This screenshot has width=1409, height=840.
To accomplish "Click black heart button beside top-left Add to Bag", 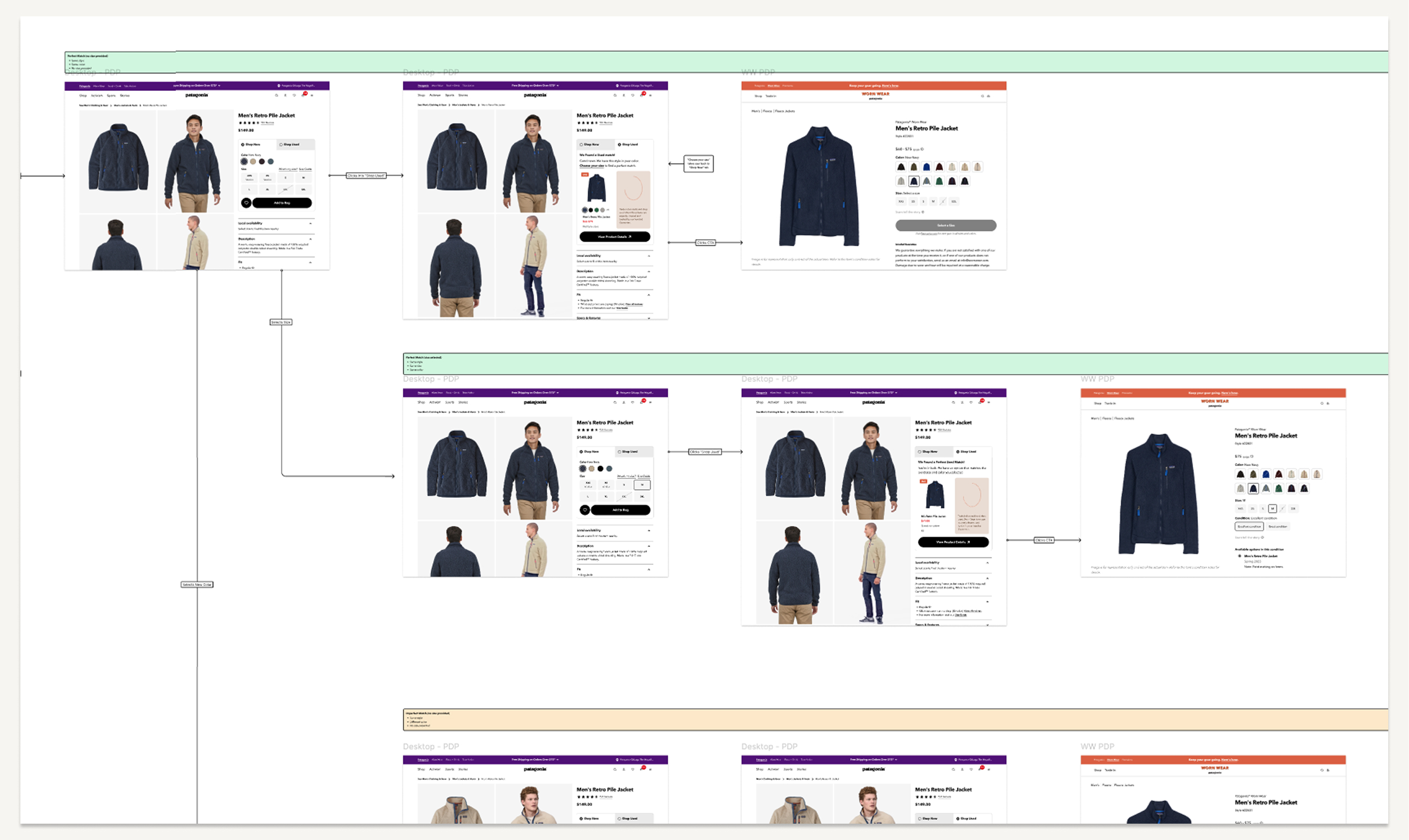I will tap(246, 203).
